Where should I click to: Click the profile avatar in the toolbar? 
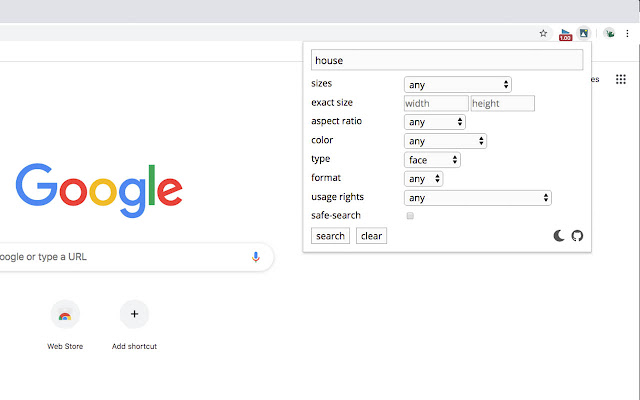click(x=609, y=33)
